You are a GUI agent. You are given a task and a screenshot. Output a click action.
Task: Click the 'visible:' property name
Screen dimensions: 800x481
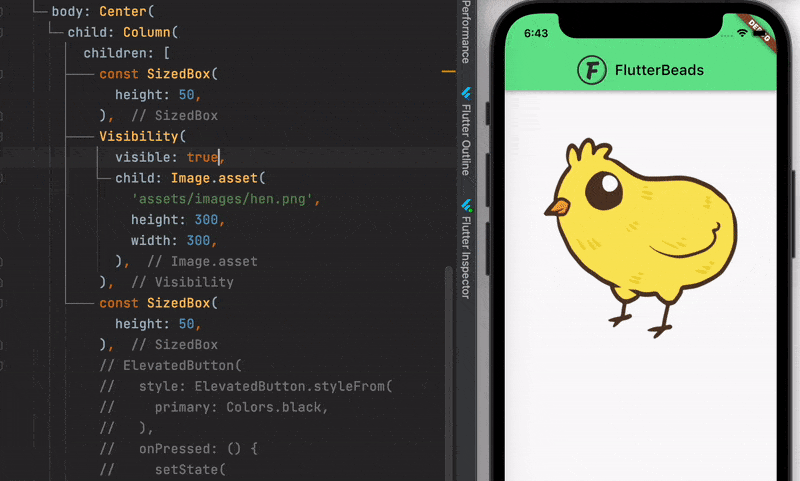[x=146, y=157]
